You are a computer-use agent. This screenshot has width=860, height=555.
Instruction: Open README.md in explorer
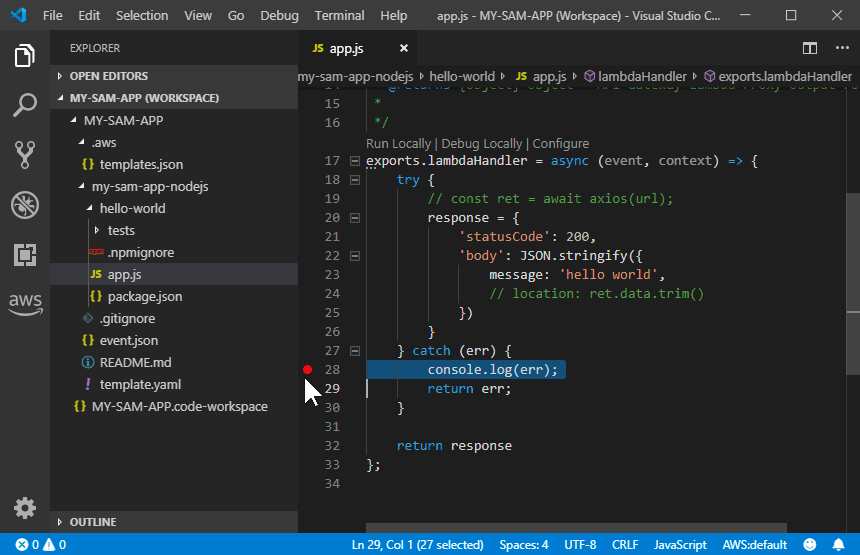[174, 363]
